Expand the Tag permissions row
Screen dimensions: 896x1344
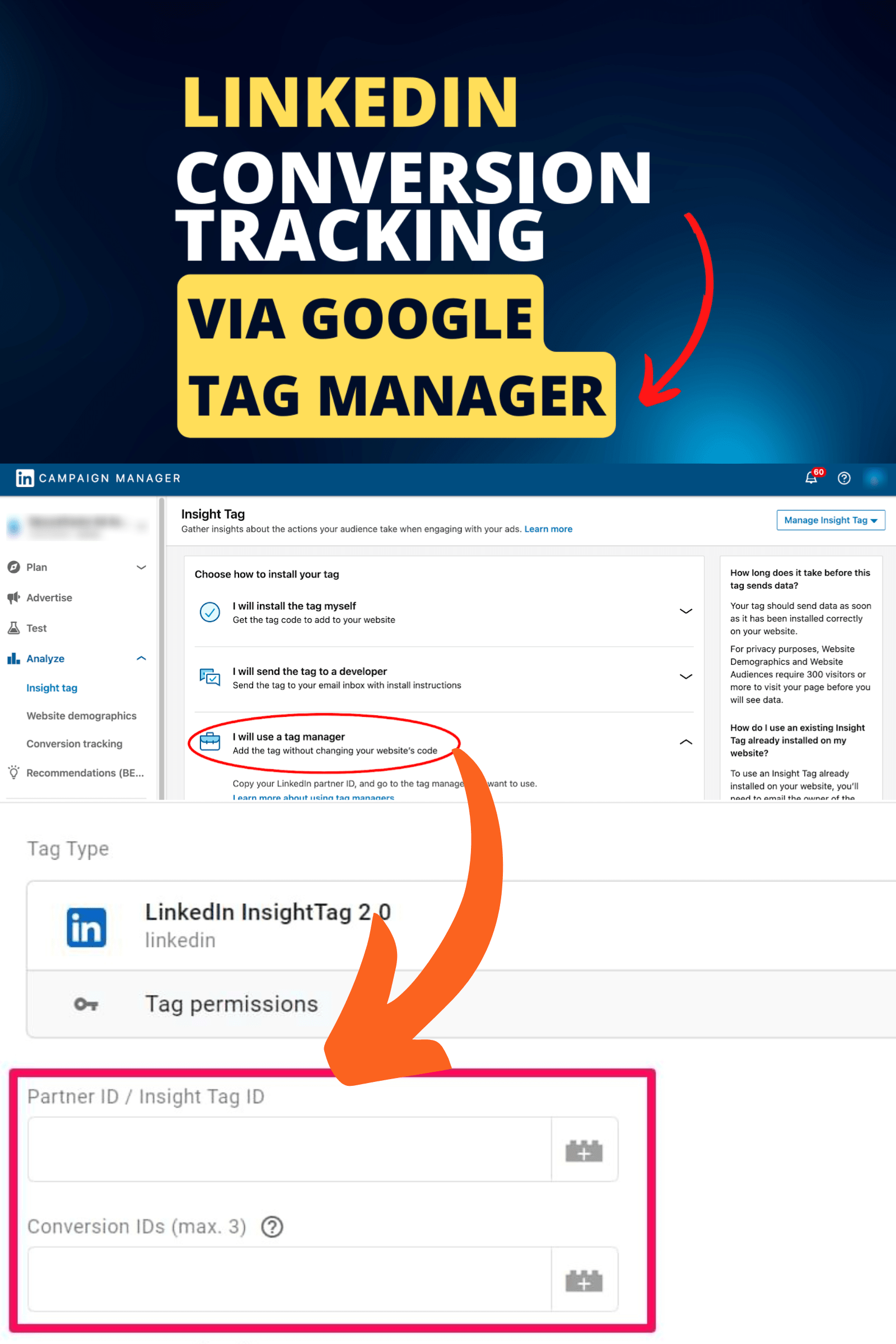coord(460,1004)
